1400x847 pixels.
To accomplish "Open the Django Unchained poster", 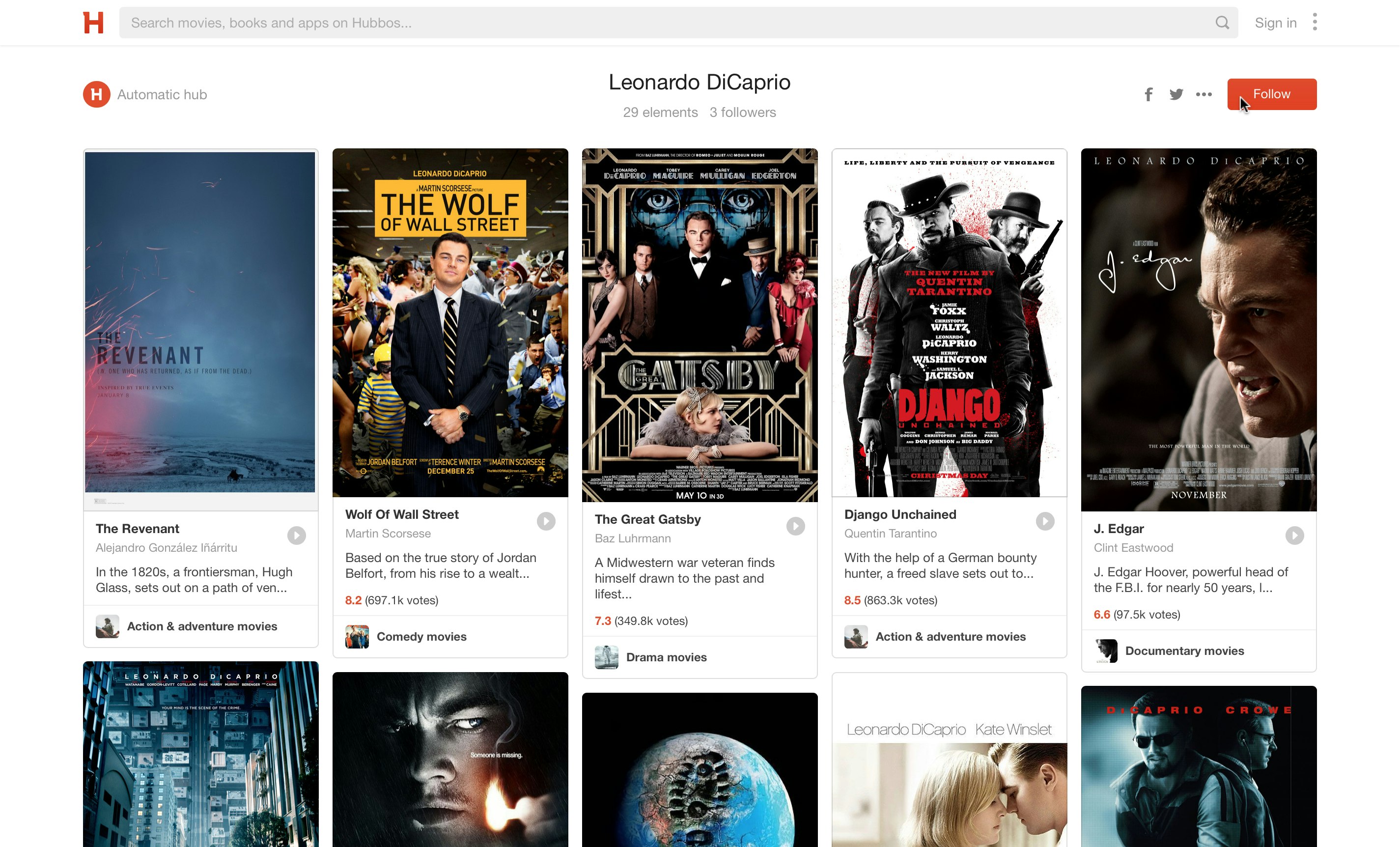I will [x=949, y=323].
